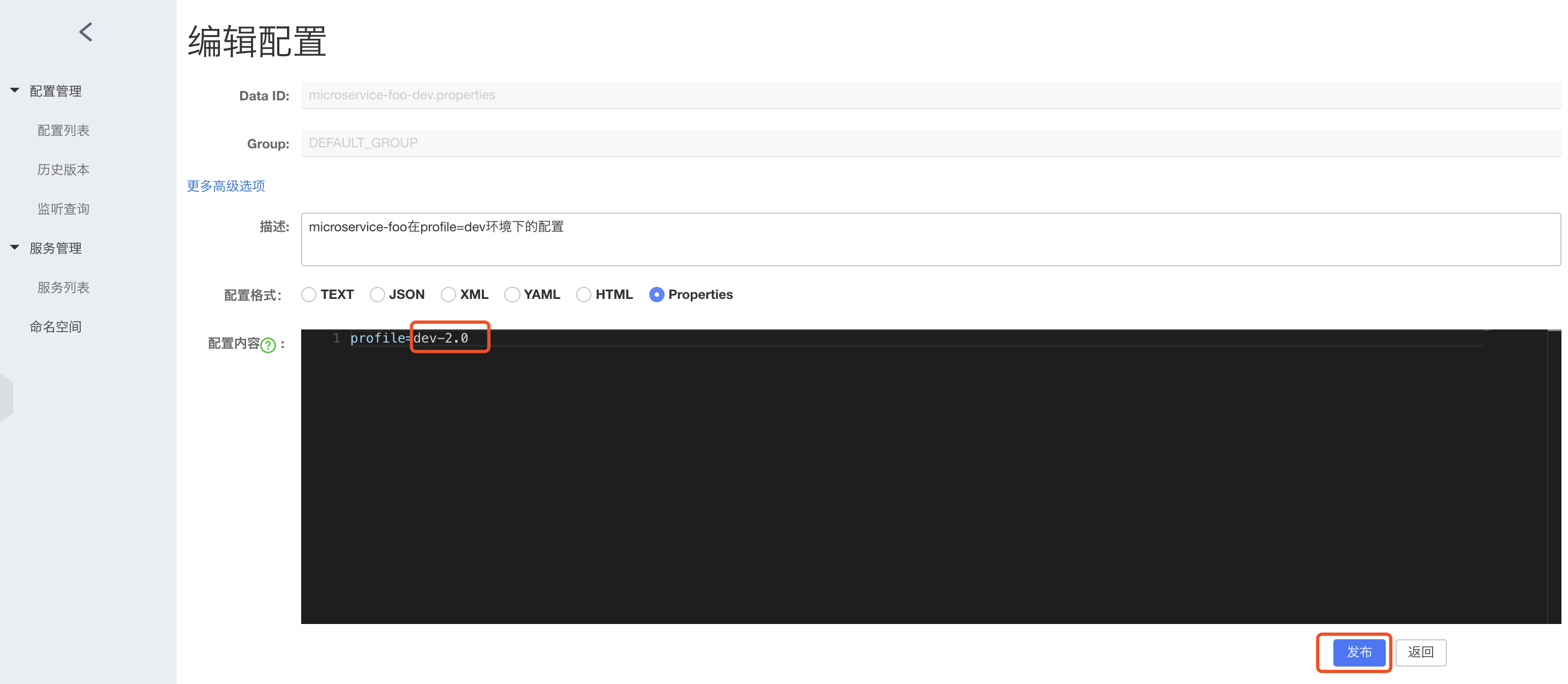Choose the XML format radio
This screenshot has height=684, width=1568.
(448, 295)
